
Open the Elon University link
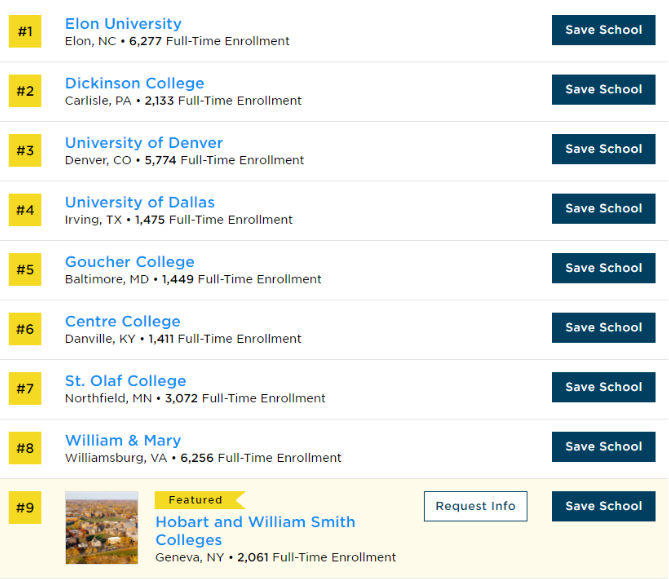123,24
